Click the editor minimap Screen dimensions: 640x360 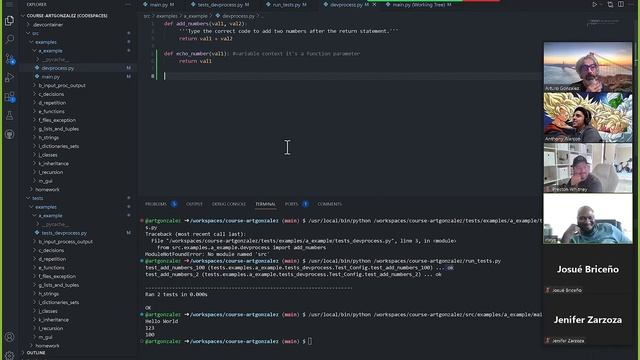coord(604,22)
